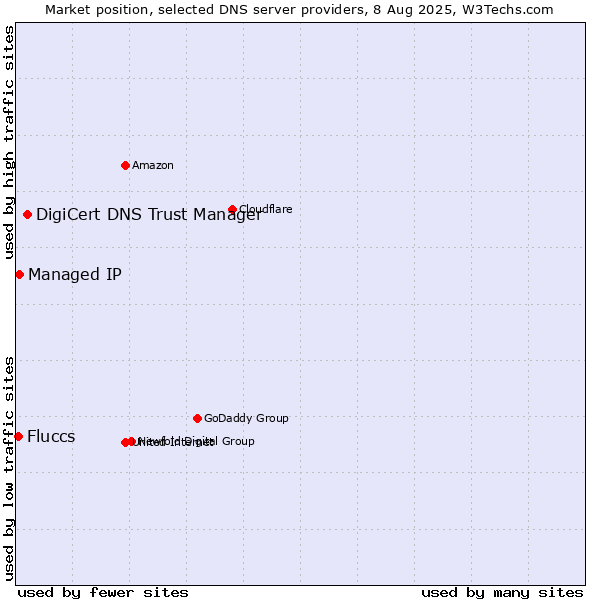This screenshot has width=600, height=600.
Task: Click the 'Managed IP' label
Action: tap(75, 275)
